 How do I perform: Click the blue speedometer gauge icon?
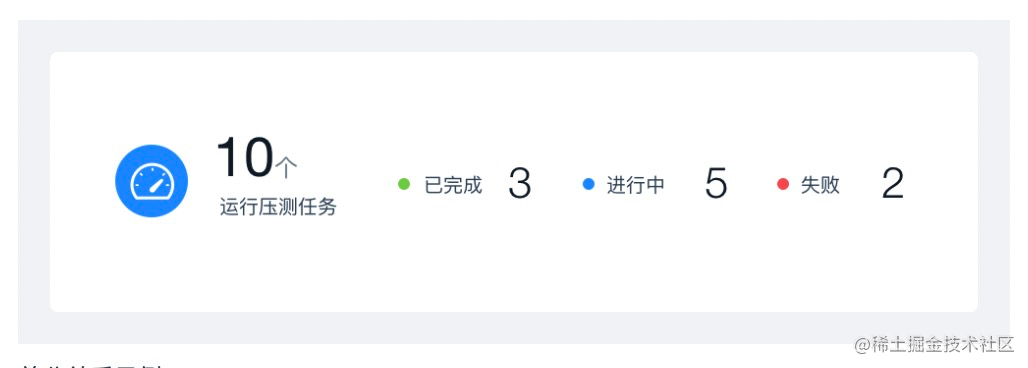151,181
